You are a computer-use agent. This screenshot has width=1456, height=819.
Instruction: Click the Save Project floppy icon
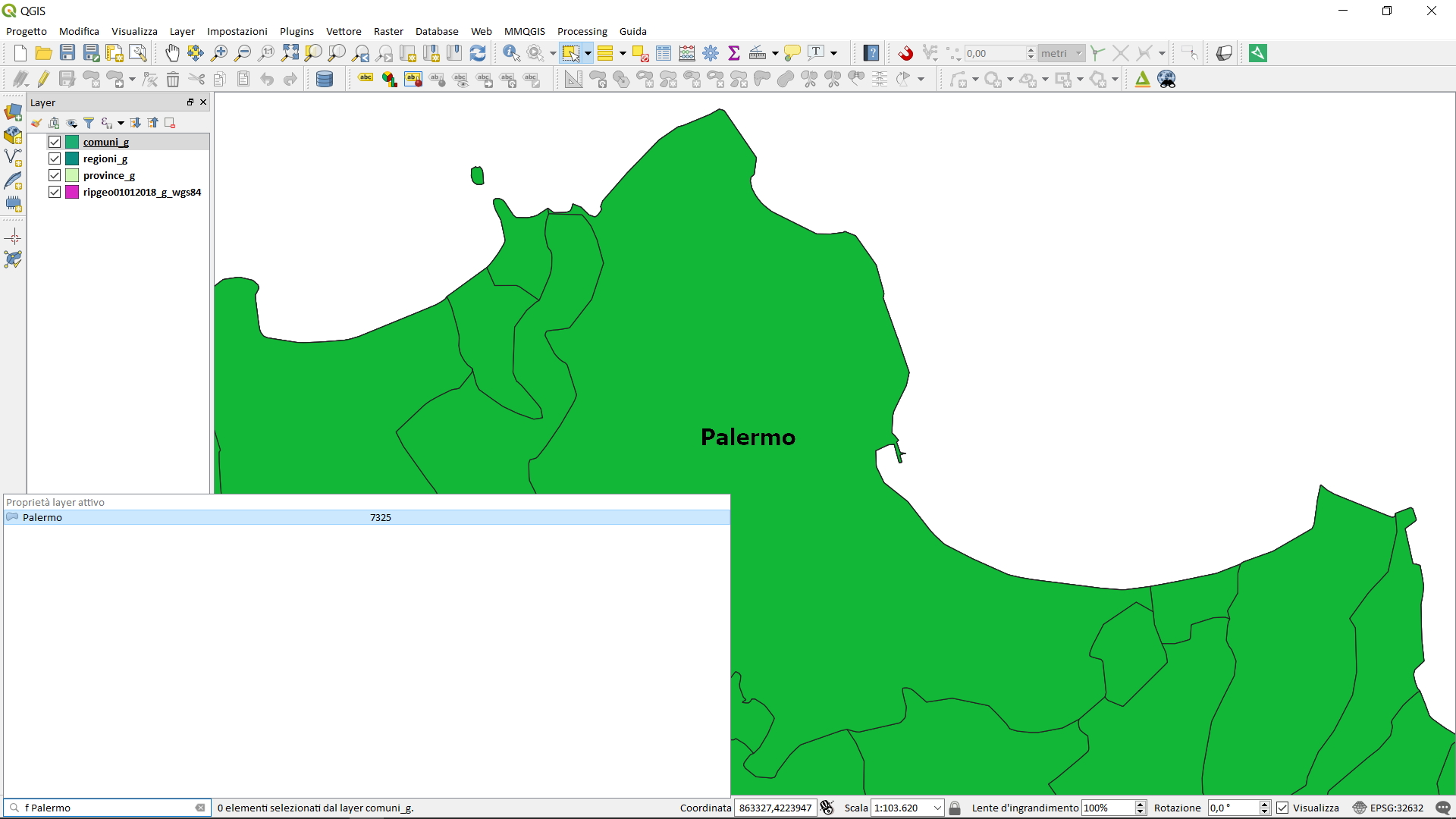point(67,53)
